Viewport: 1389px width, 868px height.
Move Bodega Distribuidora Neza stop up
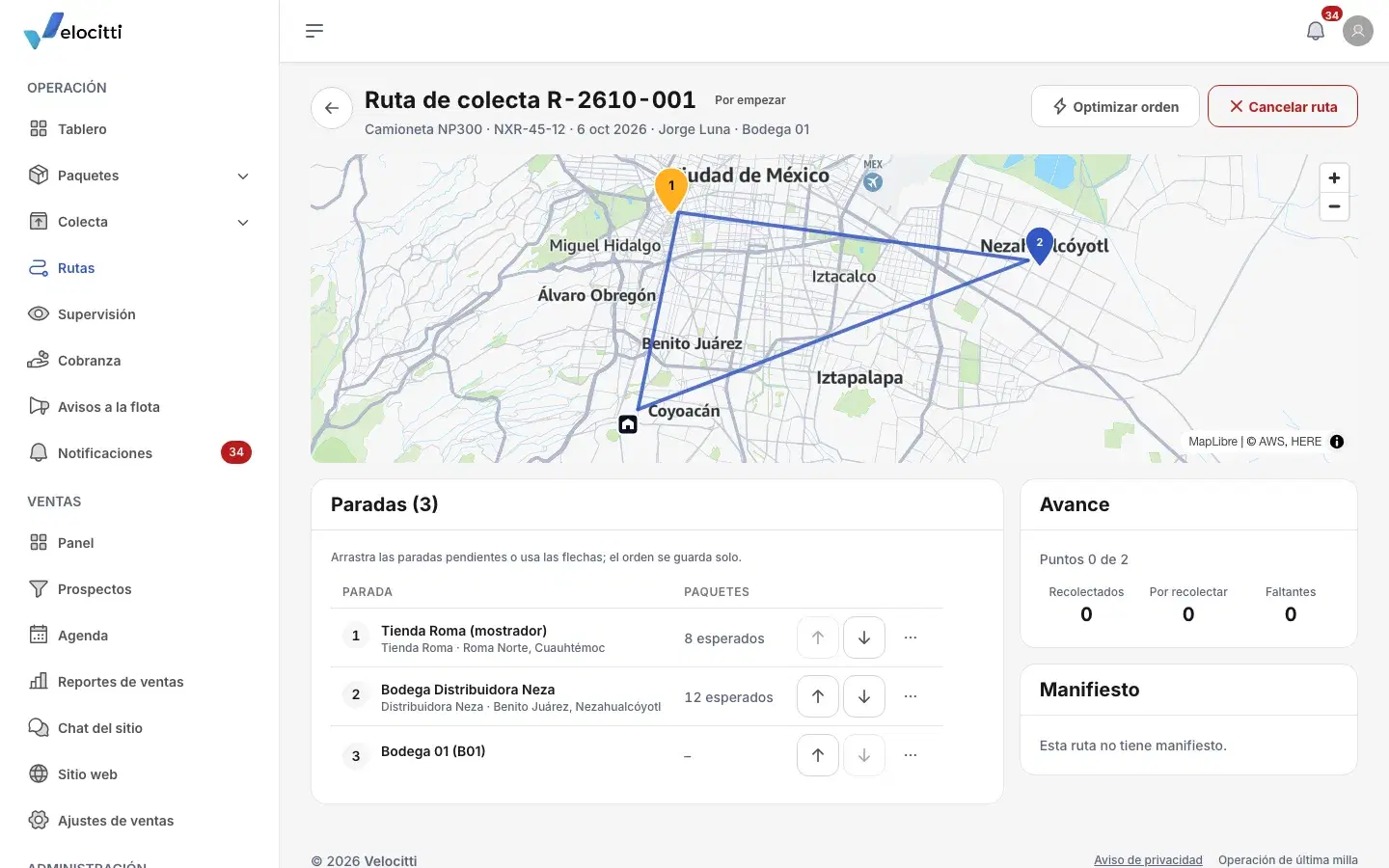pyautogui.click(x=818, y=696)
